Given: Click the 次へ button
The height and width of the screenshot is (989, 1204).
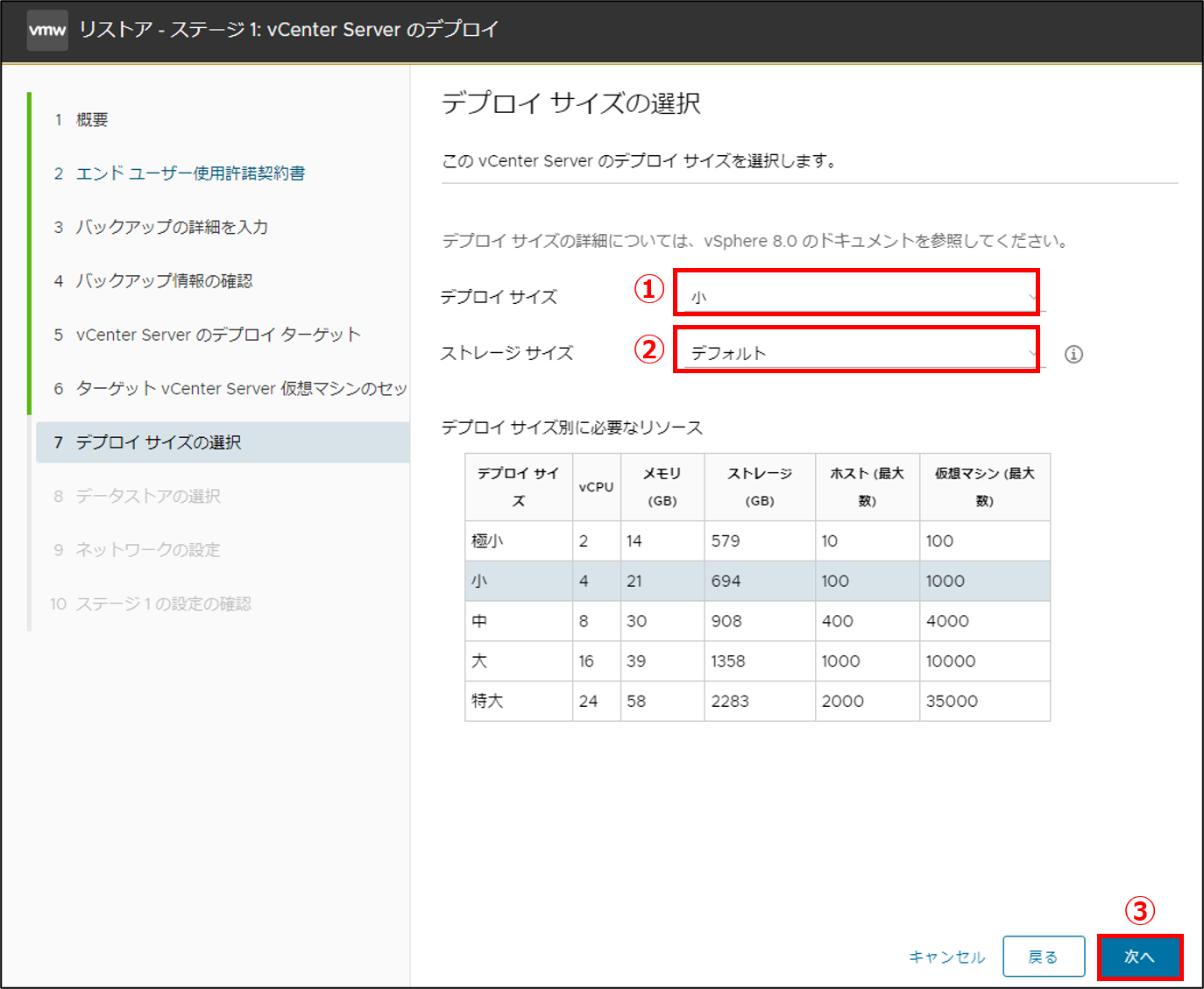Looking at the screenshot, I should 1139,957.
